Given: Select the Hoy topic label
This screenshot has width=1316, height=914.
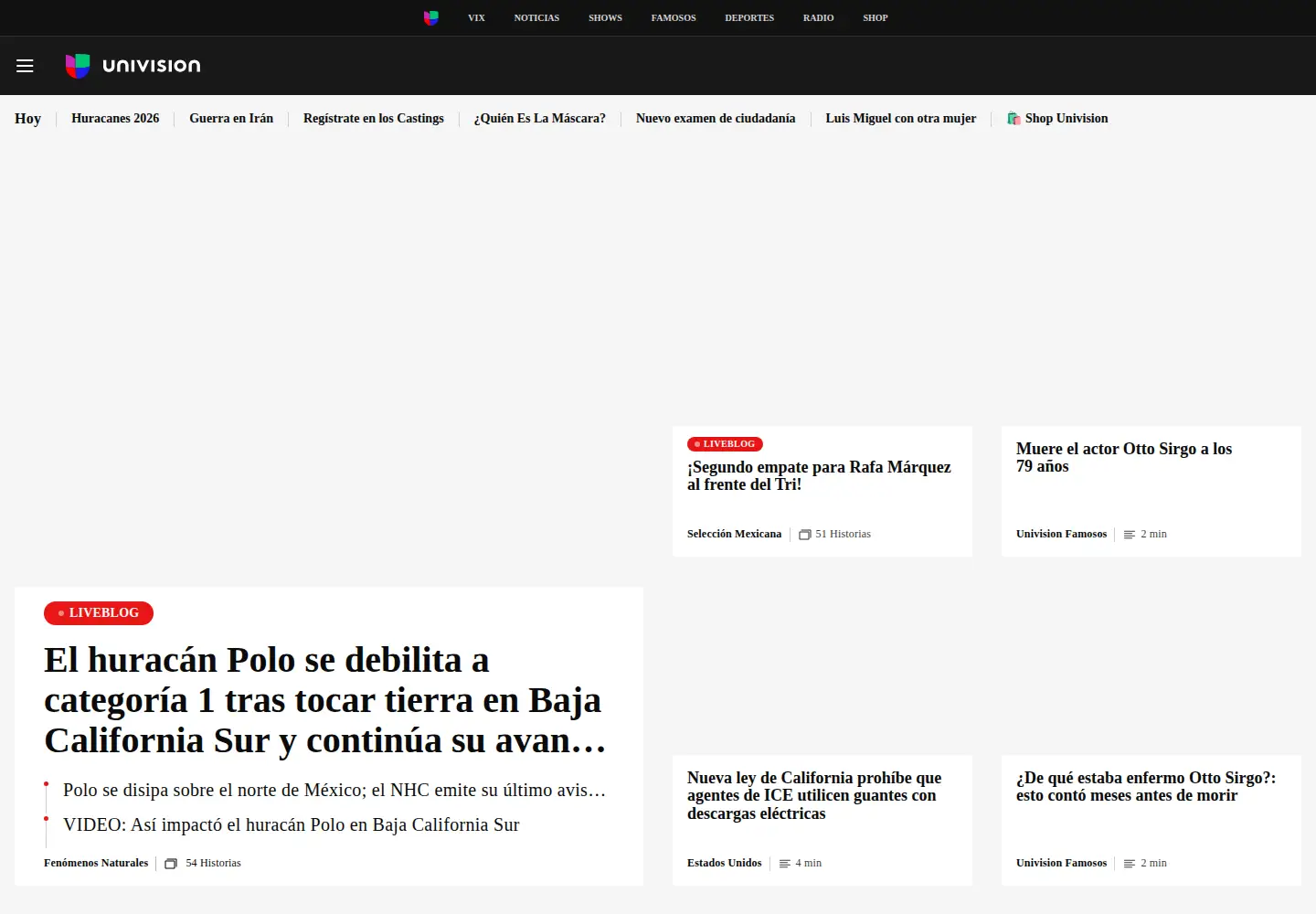Looking at the screenshot, I should coord(27,119).
